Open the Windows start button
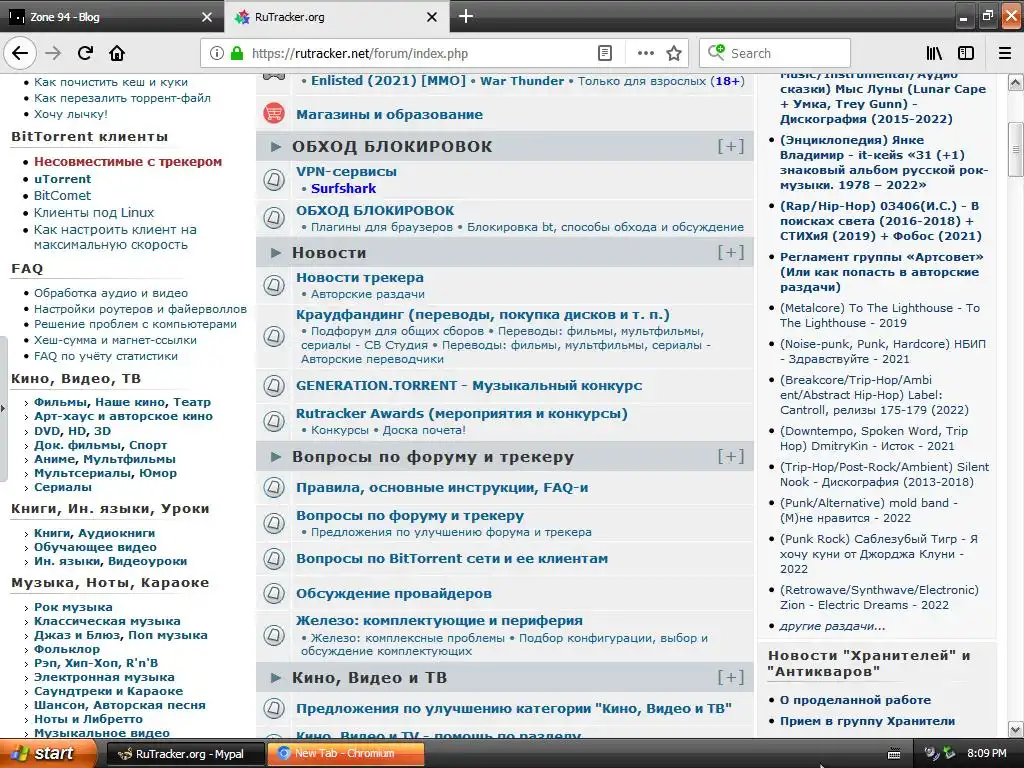The image size is (1024, 768). (x=48, y=754)
